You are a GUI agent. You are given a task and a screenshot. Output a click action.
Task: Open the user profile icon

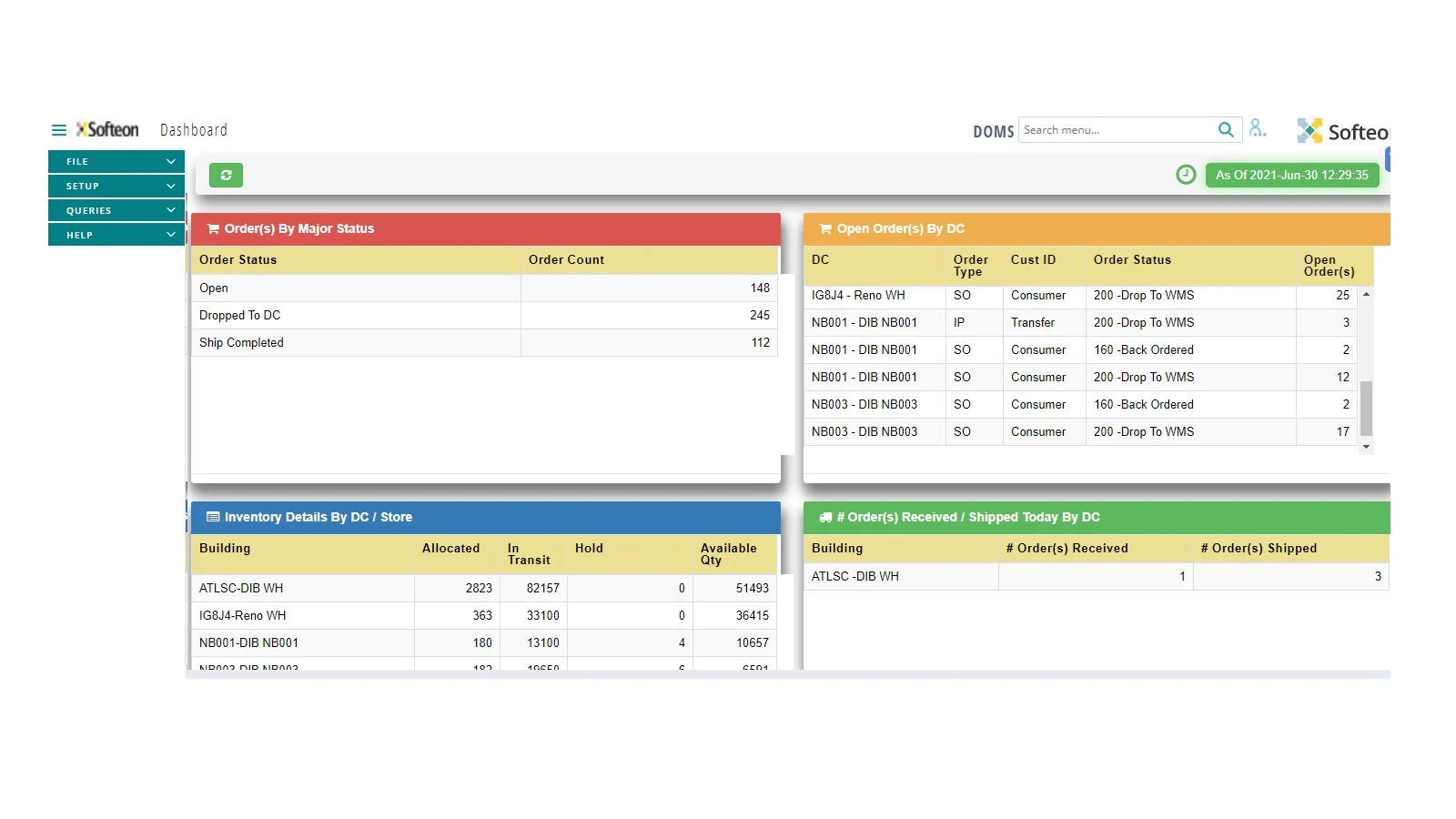(1257, 128)
